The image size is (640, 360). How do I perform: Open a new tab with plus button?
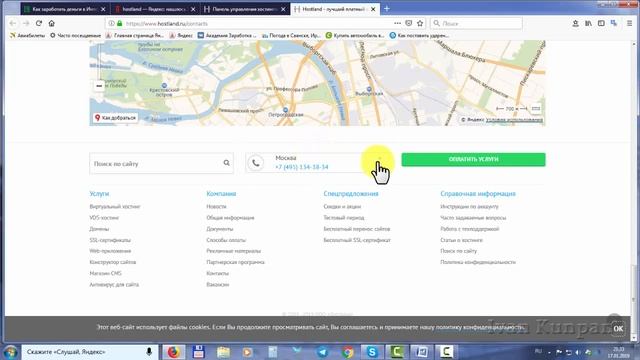(387, 9)
